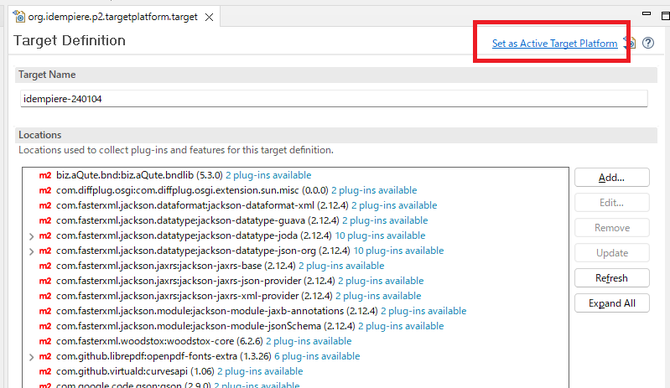Click m2 icon of woodstox-core row
This screenshot has width=670, height=388.
(x=45, y=341)
